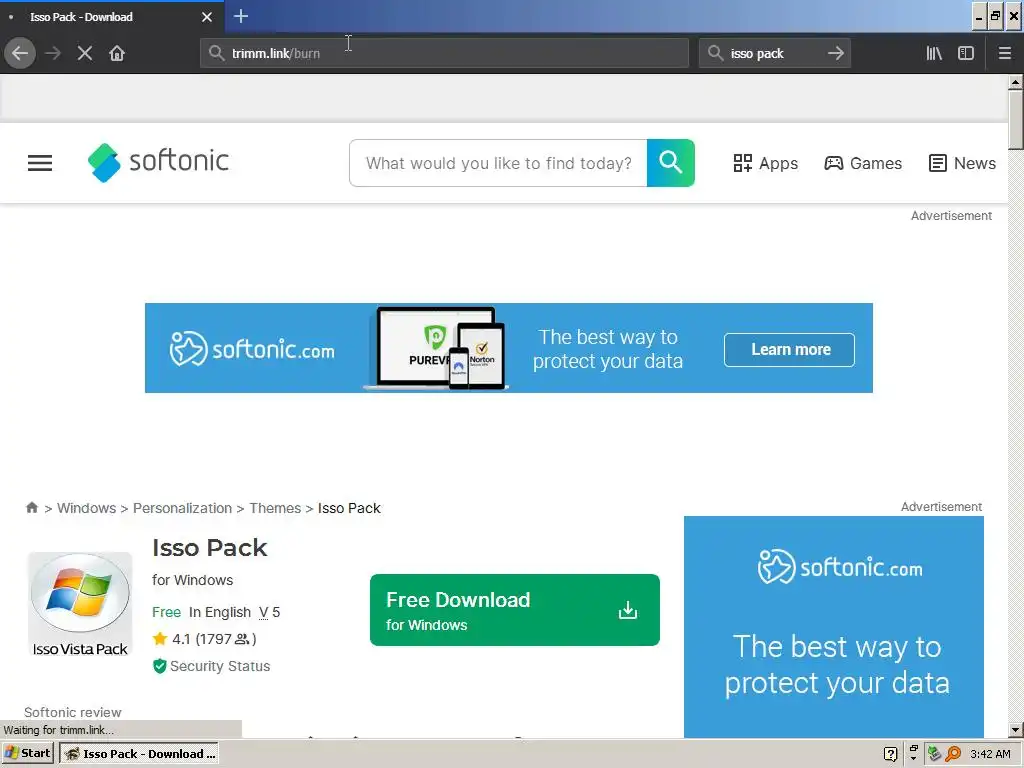
Task: Open the Firefox hamburger menu
Action: (x=1004, y=53)
